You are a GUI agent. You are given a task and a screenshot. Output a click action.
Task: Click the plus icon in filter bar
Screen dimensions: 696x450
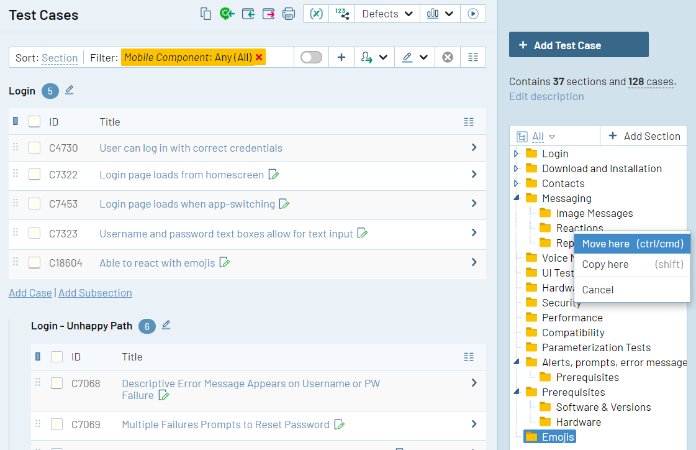point(341,57)
